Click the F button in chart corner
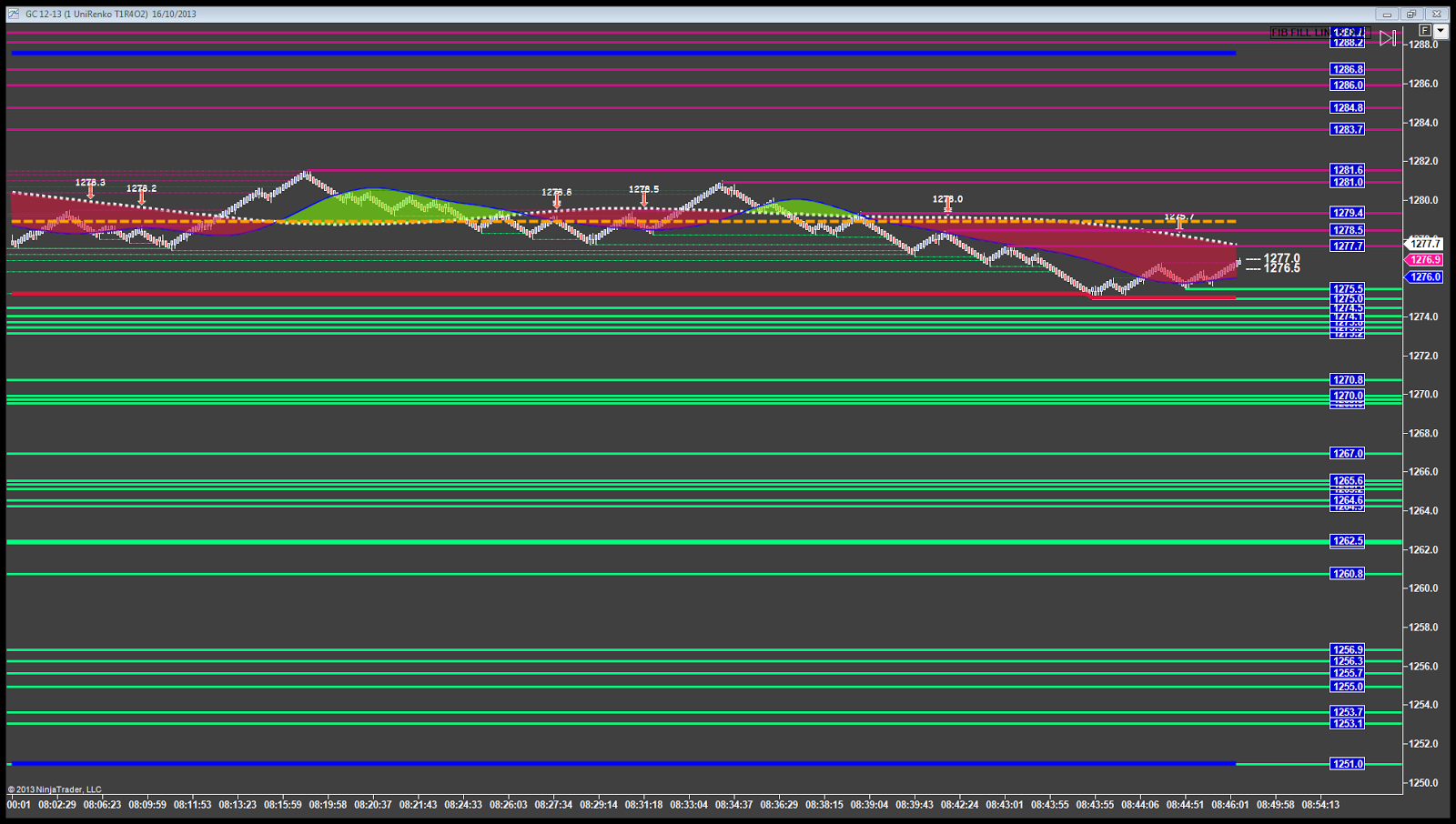This screenshot has width=1456, height=824. pos(1425,30)
